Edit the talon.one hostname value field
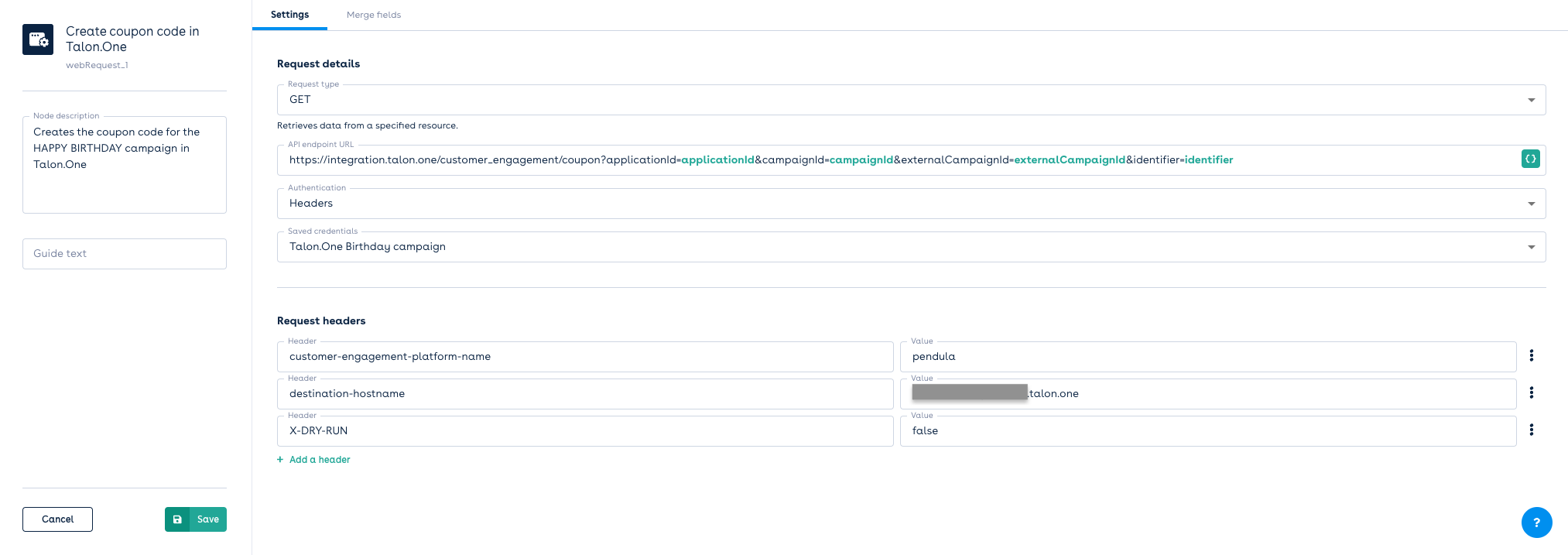Image resolution: width=1568 pixels, height=555 pixels. [1208, 394]
